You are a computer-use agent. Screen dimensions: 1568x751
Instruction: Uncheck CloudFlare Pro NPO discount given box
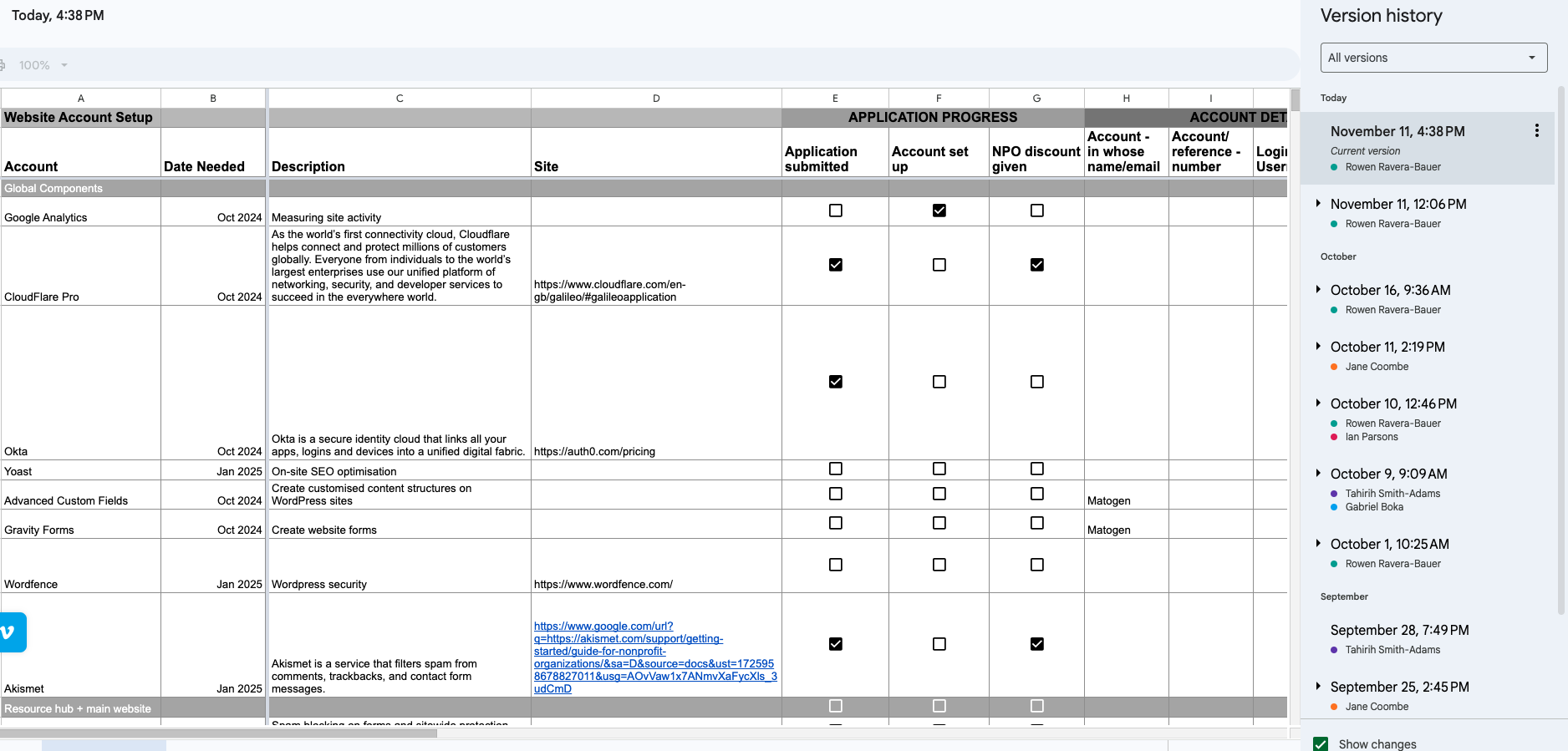click(x=1036, y=265)
